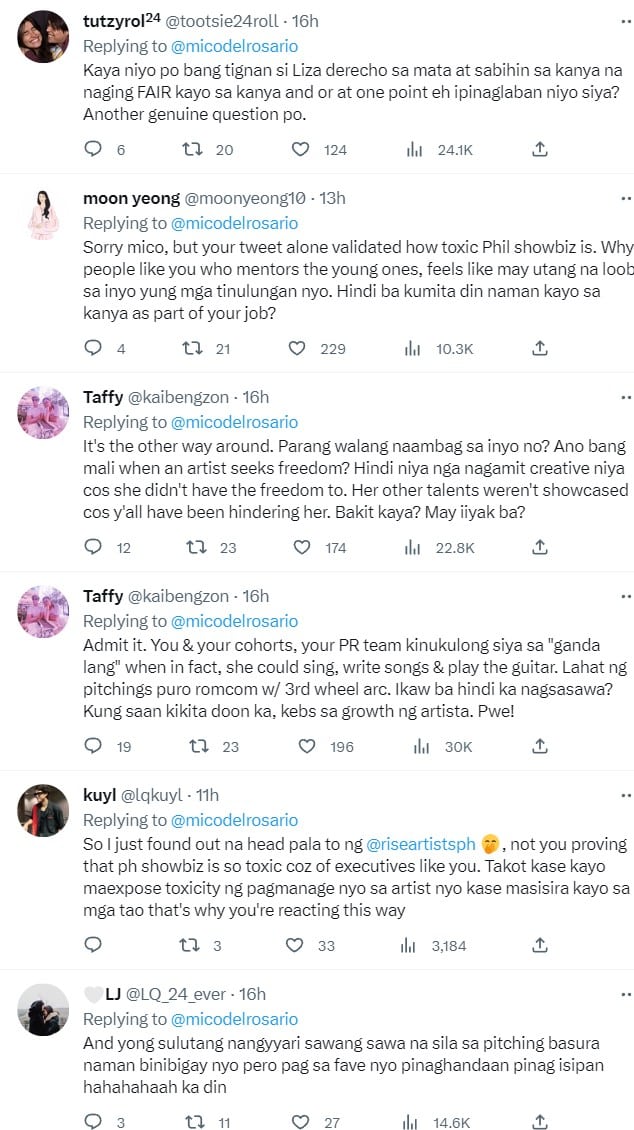View moon yeong's profile avatar
Image resolution: width=634 pixels, height=1130 pixels.
[x=44, y=214]
